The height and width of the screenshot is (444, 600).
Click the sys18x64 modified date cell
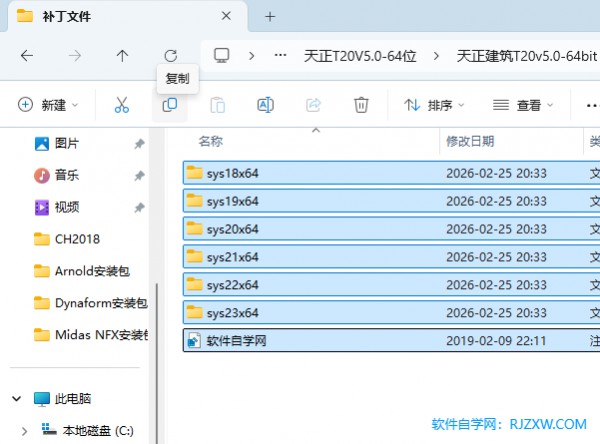496,173
